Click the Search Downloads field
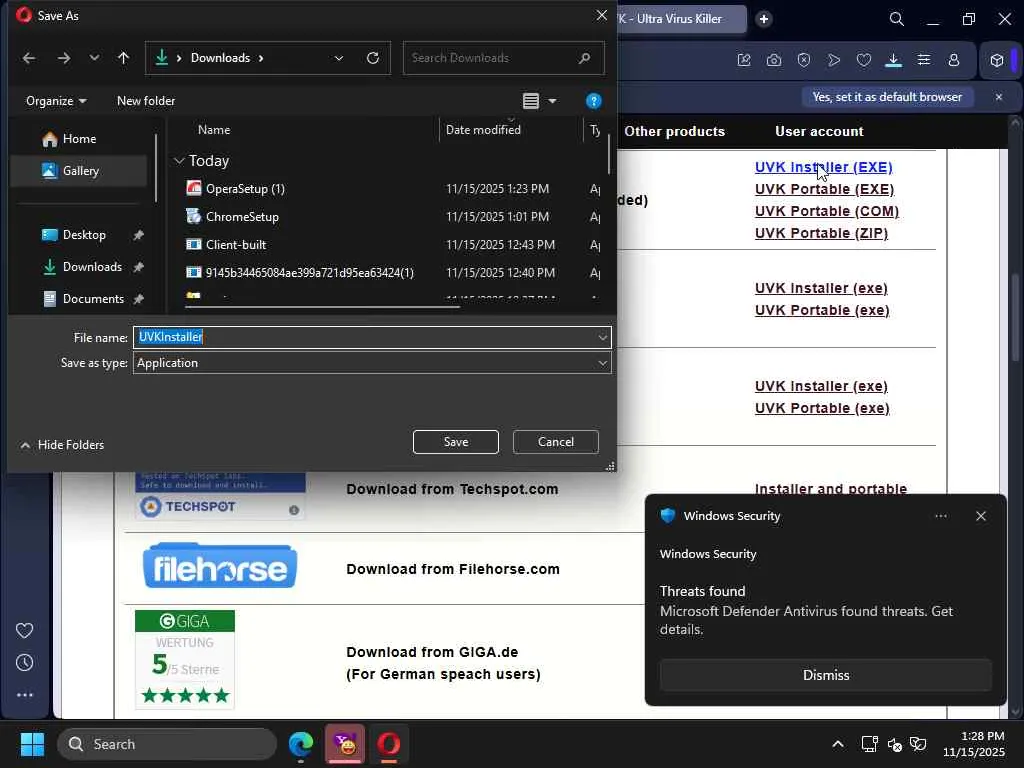 click(x=504, y=58)
